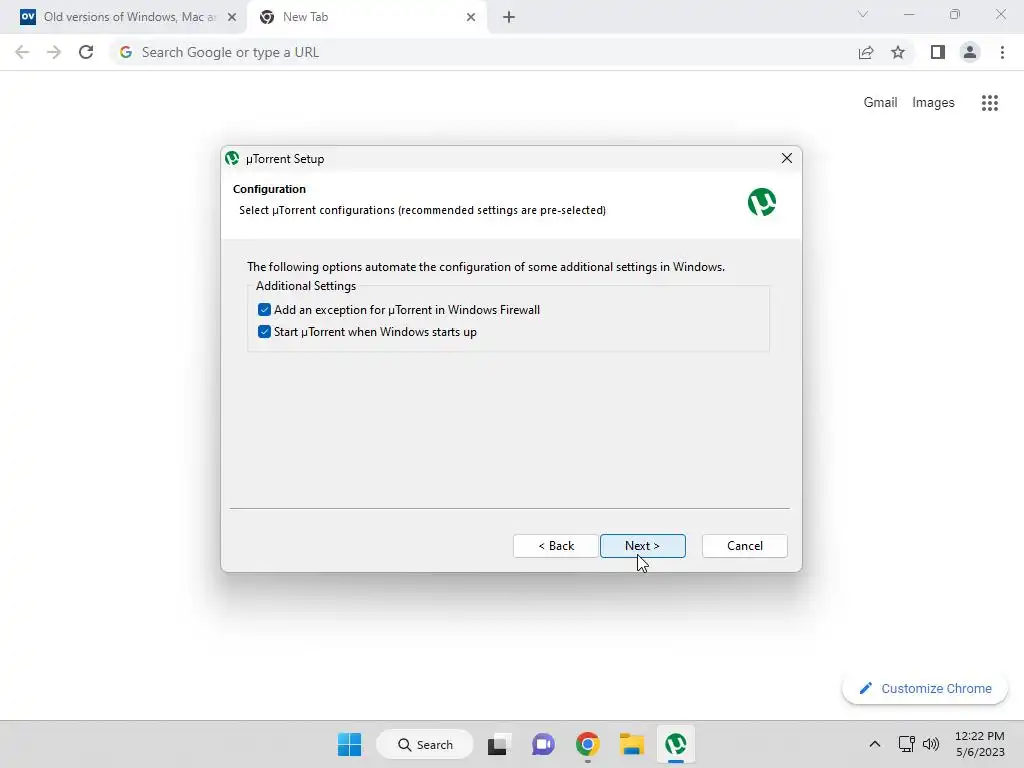Go back in browser history
Image resolution: width=1024 pixels, height=768 pixels.
click(22, 52)
